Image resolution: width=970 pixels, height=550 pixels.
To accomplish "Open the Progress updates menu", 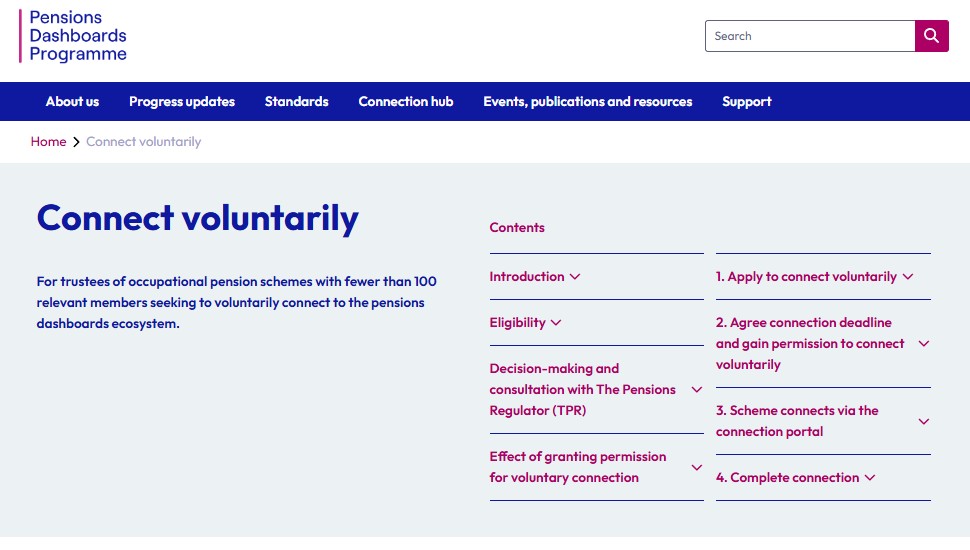I will pos(182,102).
